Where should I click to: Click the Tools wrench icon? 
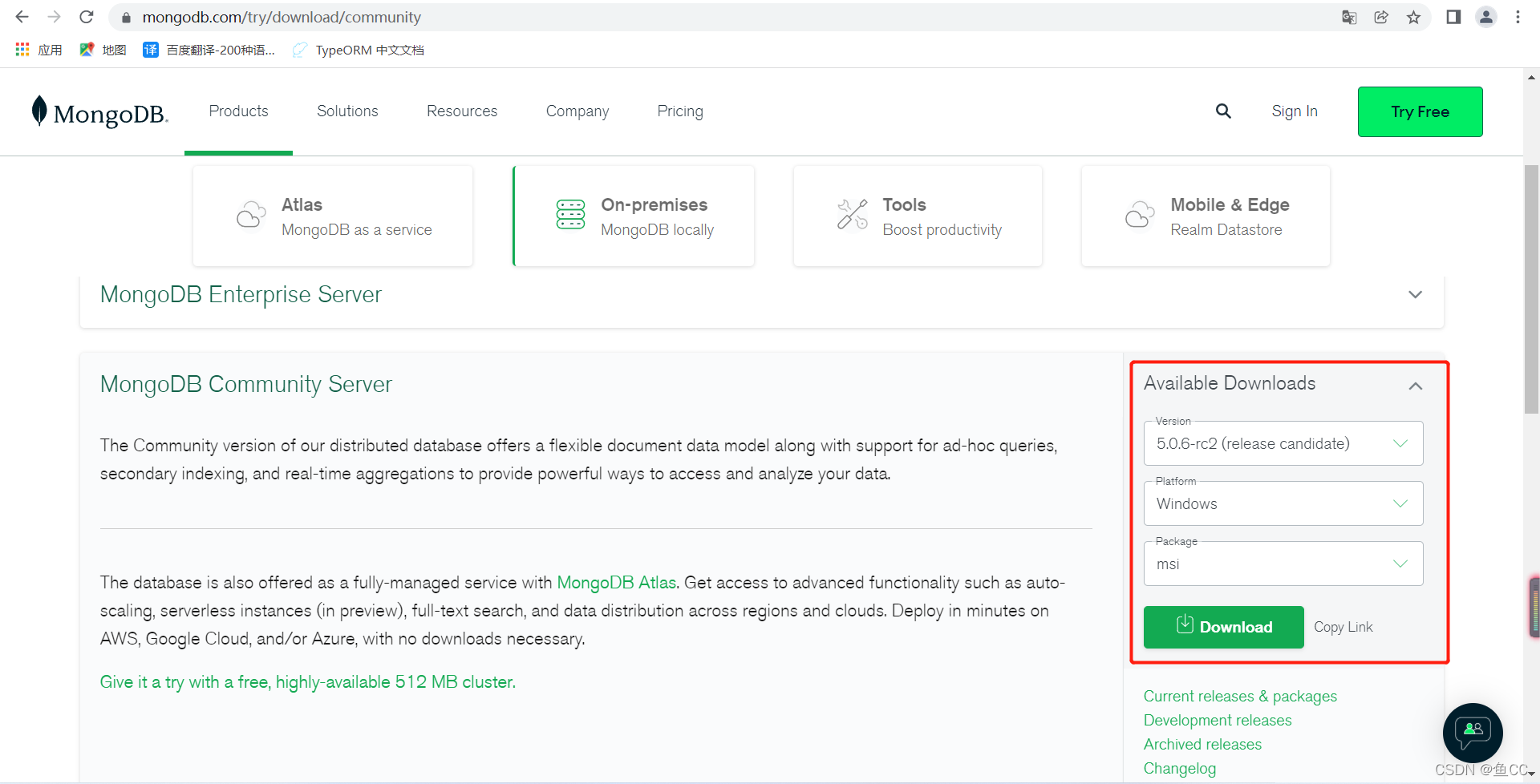pyautogui.click(x=853, y=215)
